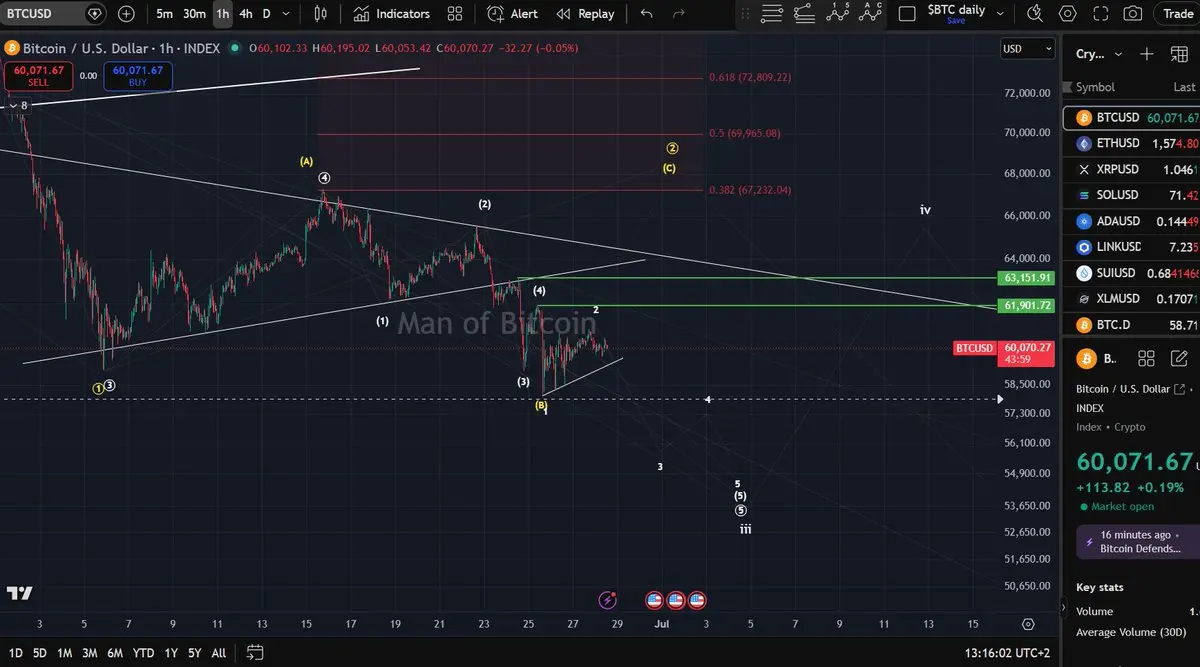The height and width of the screenshot is (667, 1200).
Task: Select BTCUSD row in the watchlist
Action: [1131, 118]
